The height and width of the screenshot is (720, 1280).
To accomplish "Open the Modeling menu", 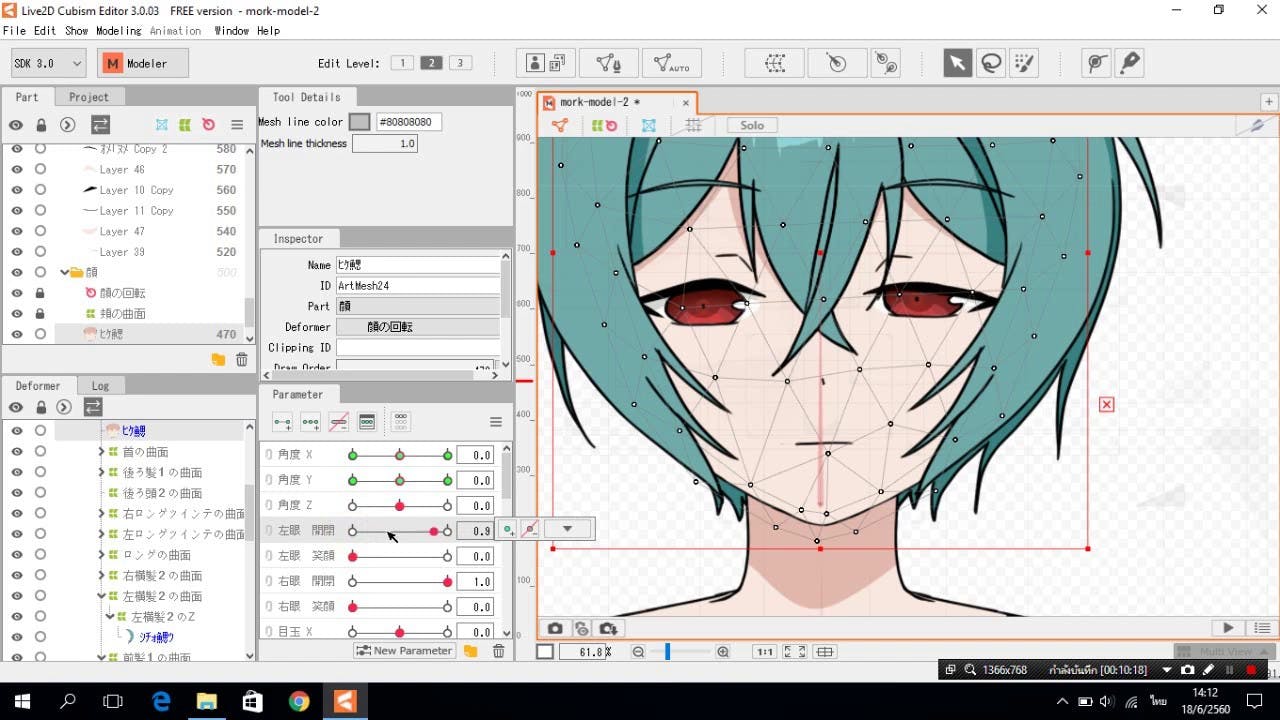I will 118,31.
